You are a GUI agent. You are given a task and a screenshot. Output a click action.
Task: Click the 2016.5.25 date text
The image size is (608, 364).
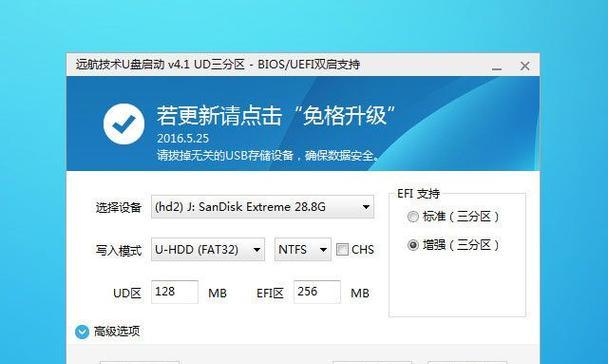click(183, 138)
